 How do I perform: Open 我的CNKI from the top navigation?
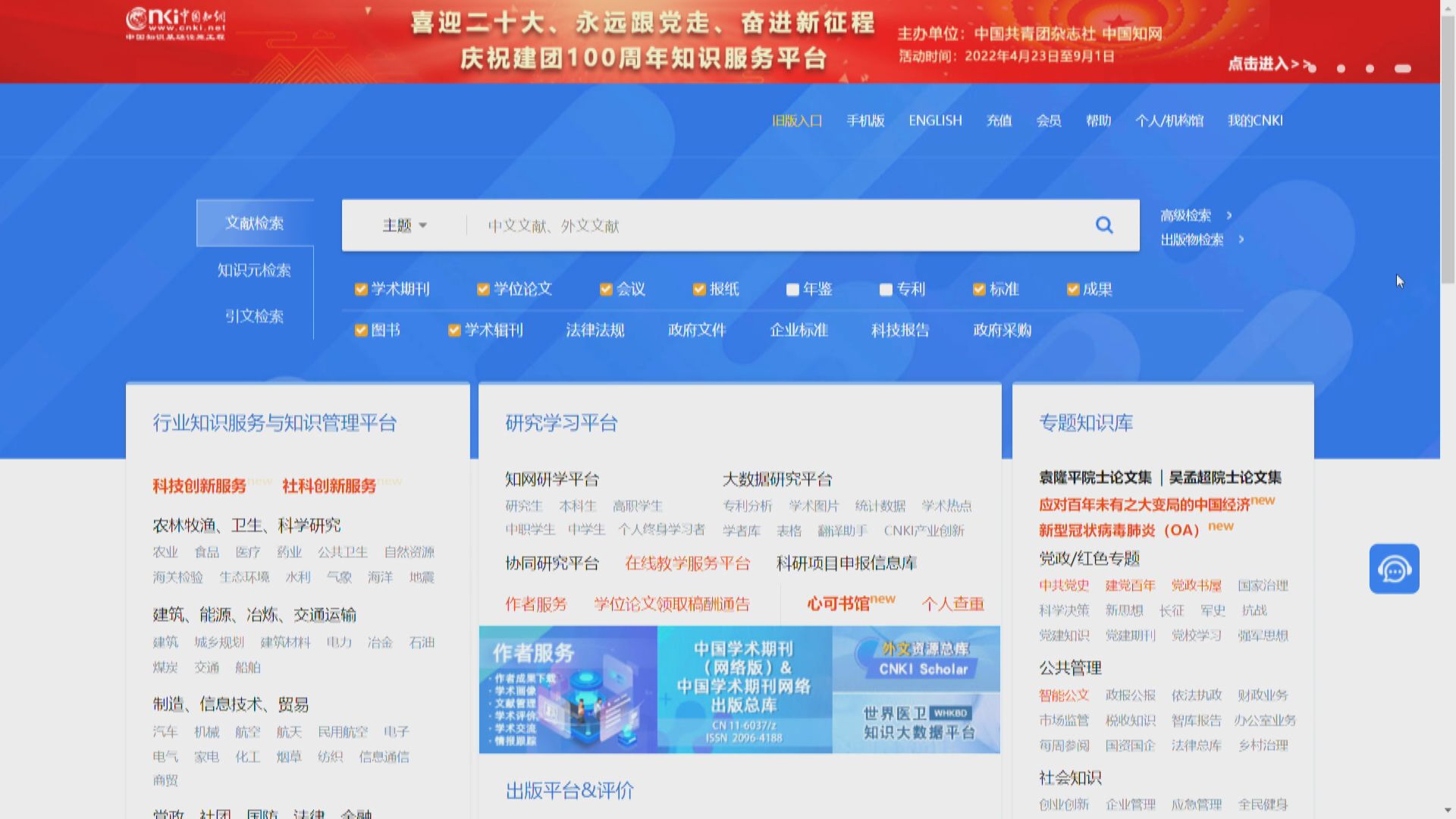coord(1255,121)
